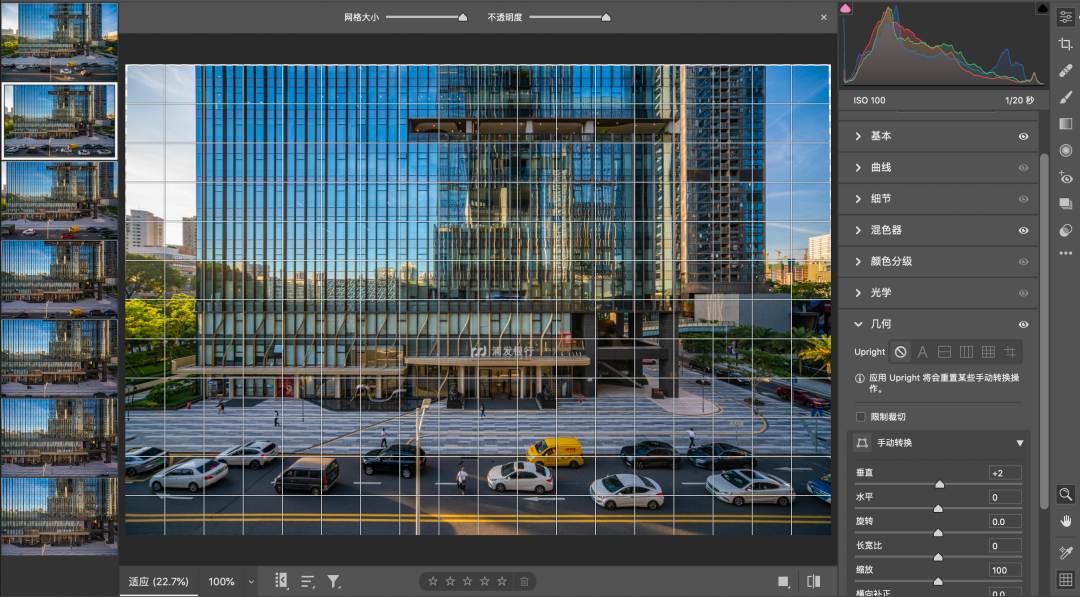This screenshot has height=597, width=1080.
Task: Select the Crop tool in right toolbar
Action: pyautogui.click(x=1065, y=44)
